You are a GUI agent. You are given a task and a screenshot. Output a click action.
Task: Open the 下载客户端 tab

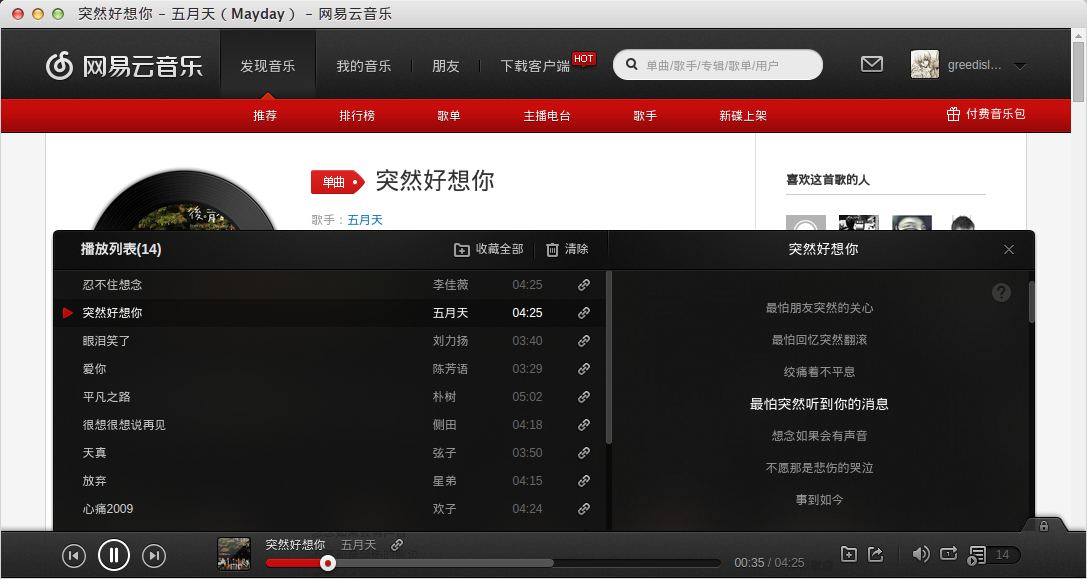coord(535,66)
